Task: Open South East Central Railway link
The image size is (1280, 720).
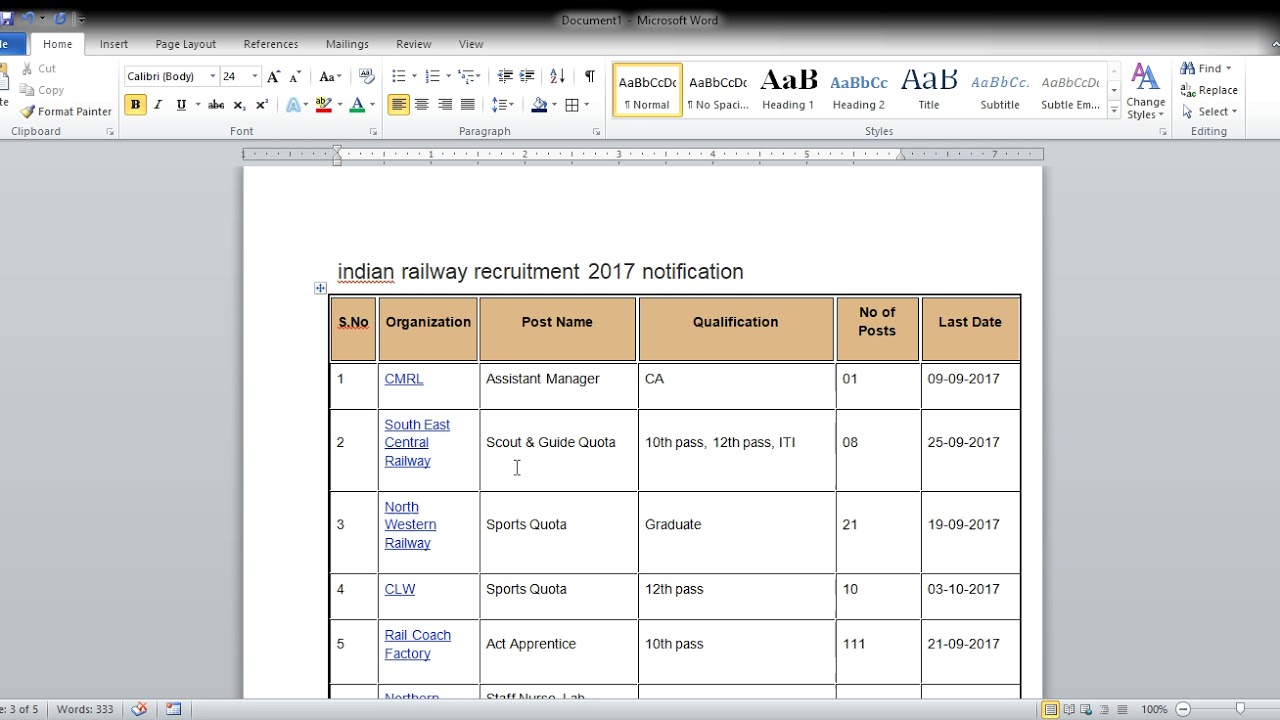Action: tap(417, 443)
